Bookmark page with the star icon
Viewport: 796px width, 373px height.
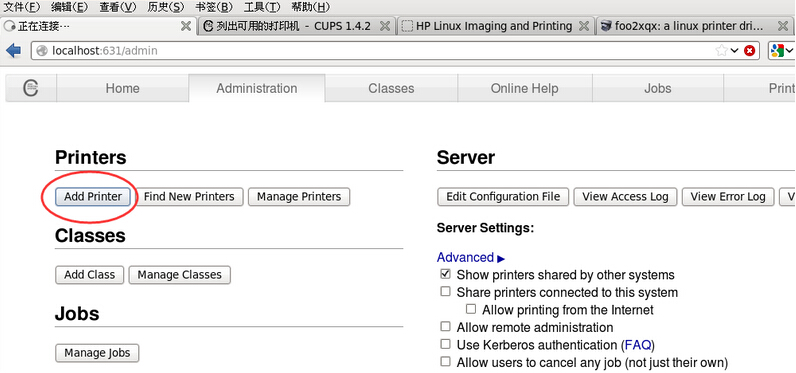pos(721,50)
